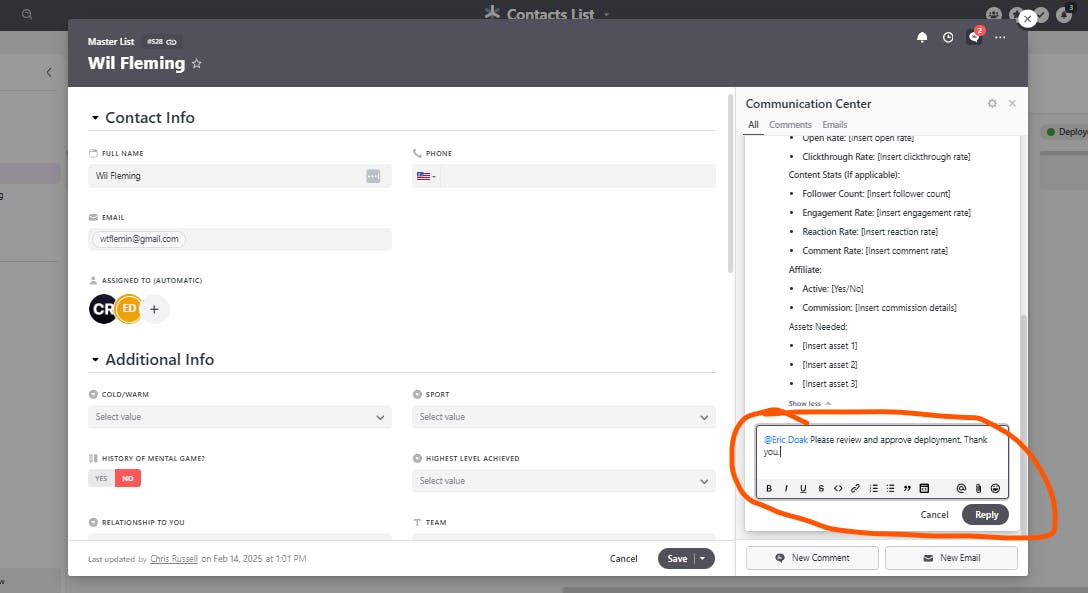Viewport: 1088px width, 593px height.
Task: Collapse the Additional Info section
Action: point(95,360)
